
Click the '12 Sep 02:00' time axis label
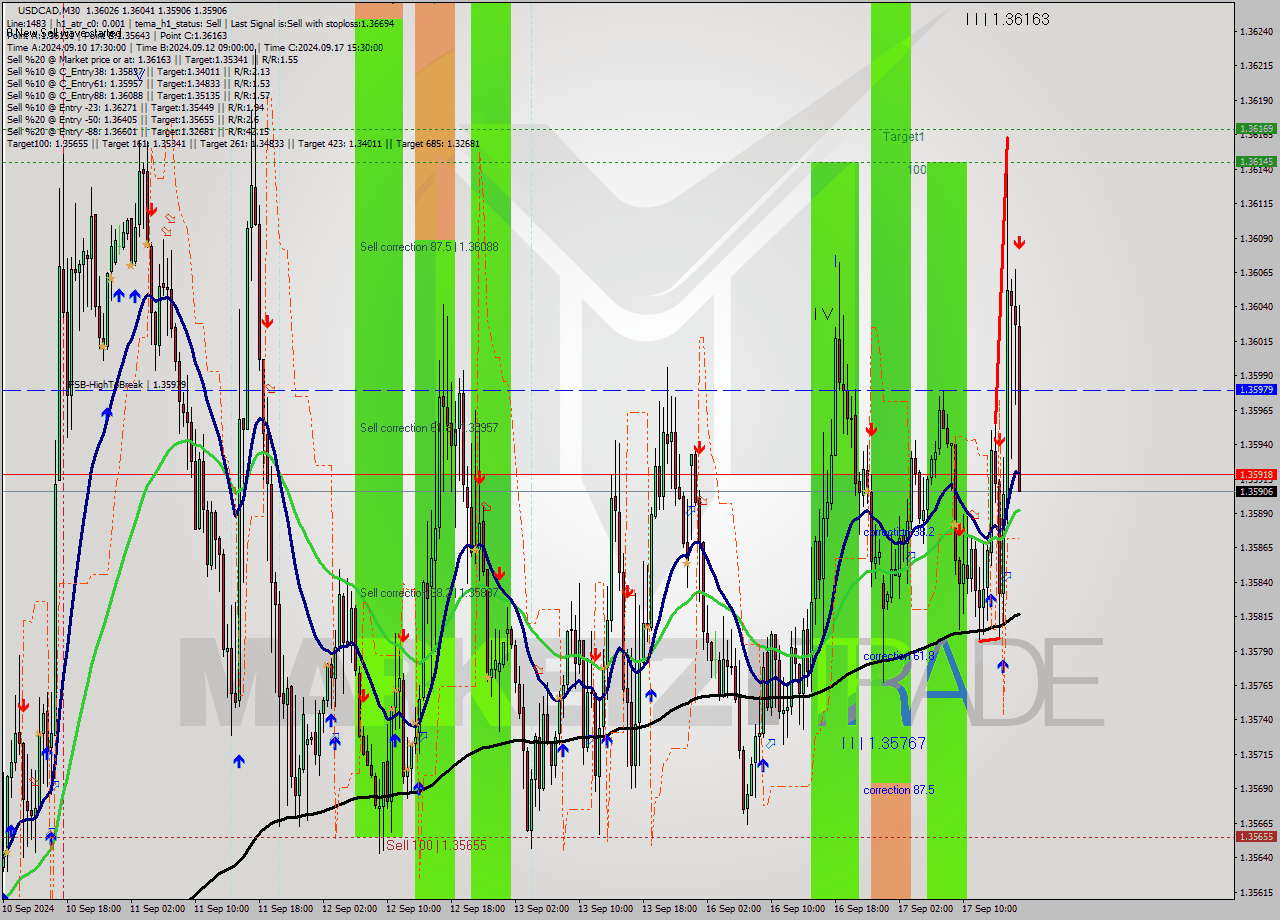pyautogui.click(x=349, y=909)
